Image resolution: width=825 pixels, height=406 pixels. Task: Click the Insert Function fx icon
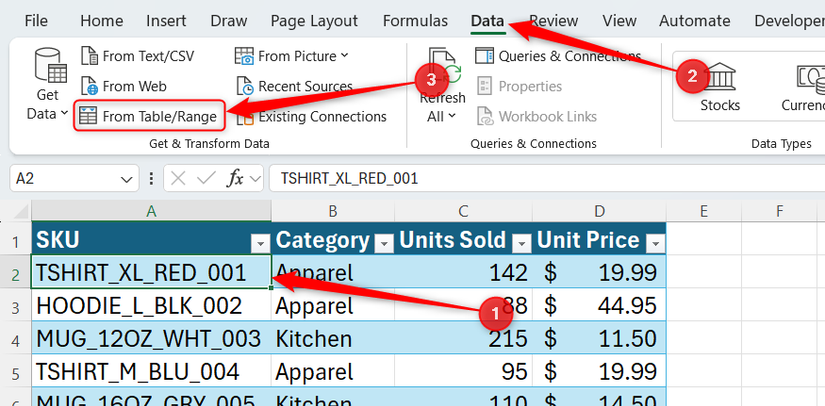point(235,179)
